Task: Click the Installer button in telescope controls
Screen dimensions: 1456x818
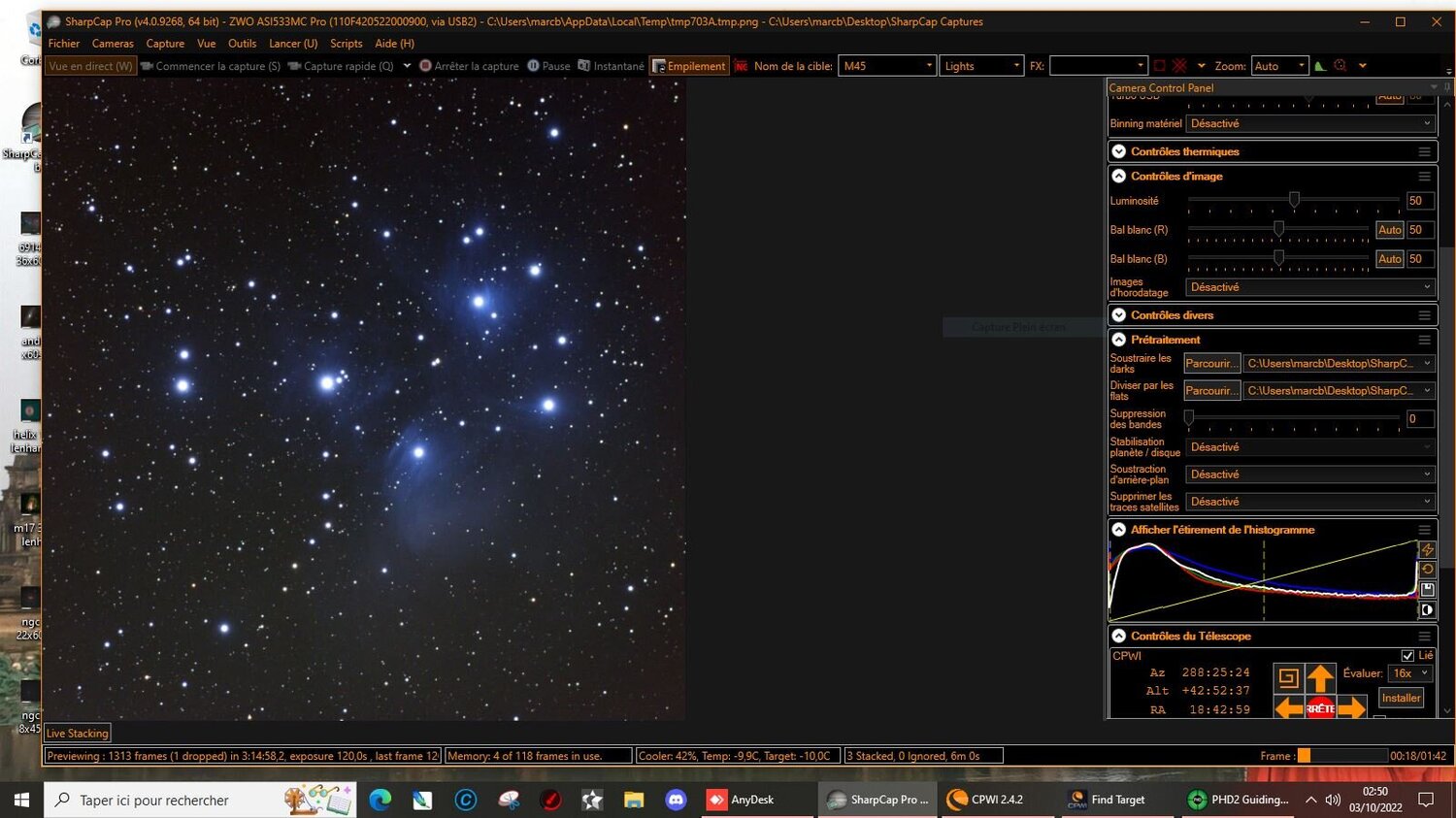Action: pyautogui.click(x=1401, y=698)
